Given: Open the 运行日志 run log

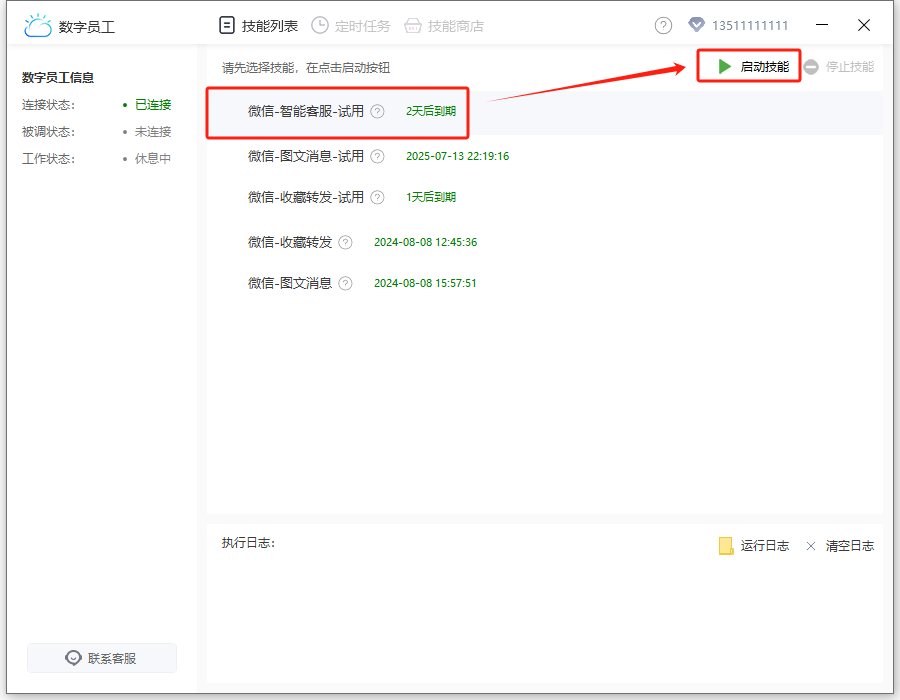Looking at the screenshot, I should pos(754,546).
